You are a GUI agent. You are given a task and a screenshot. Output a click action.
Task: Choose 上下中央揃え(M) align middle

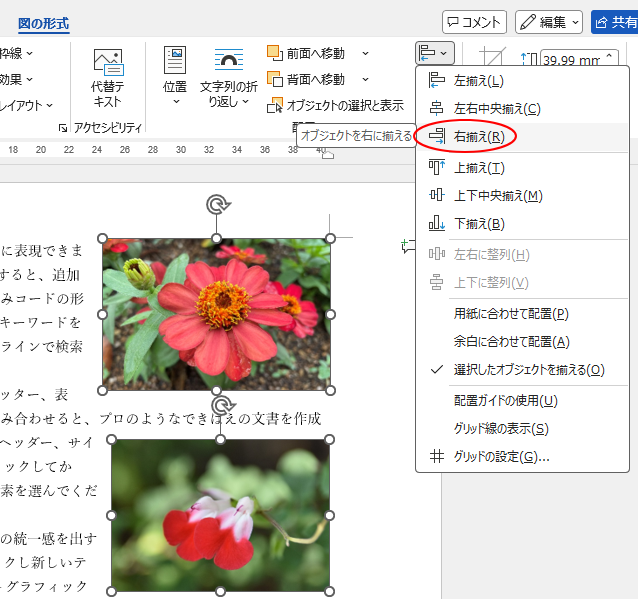(522, 196)
